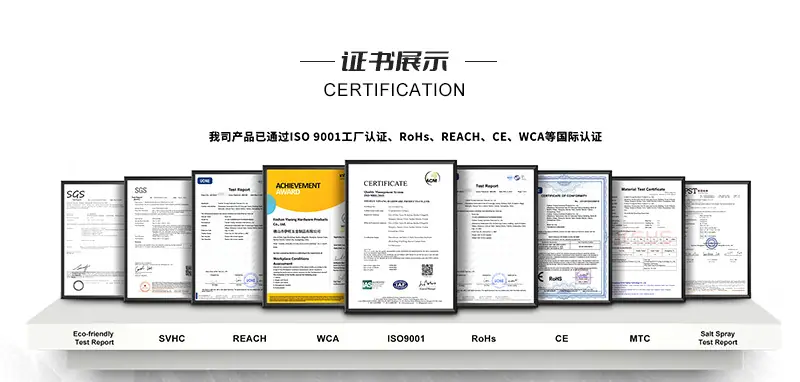Open the yellow Achievement Award WCA certificate
Viewport: 800px width, 382px height.
[x=305, y=237]
